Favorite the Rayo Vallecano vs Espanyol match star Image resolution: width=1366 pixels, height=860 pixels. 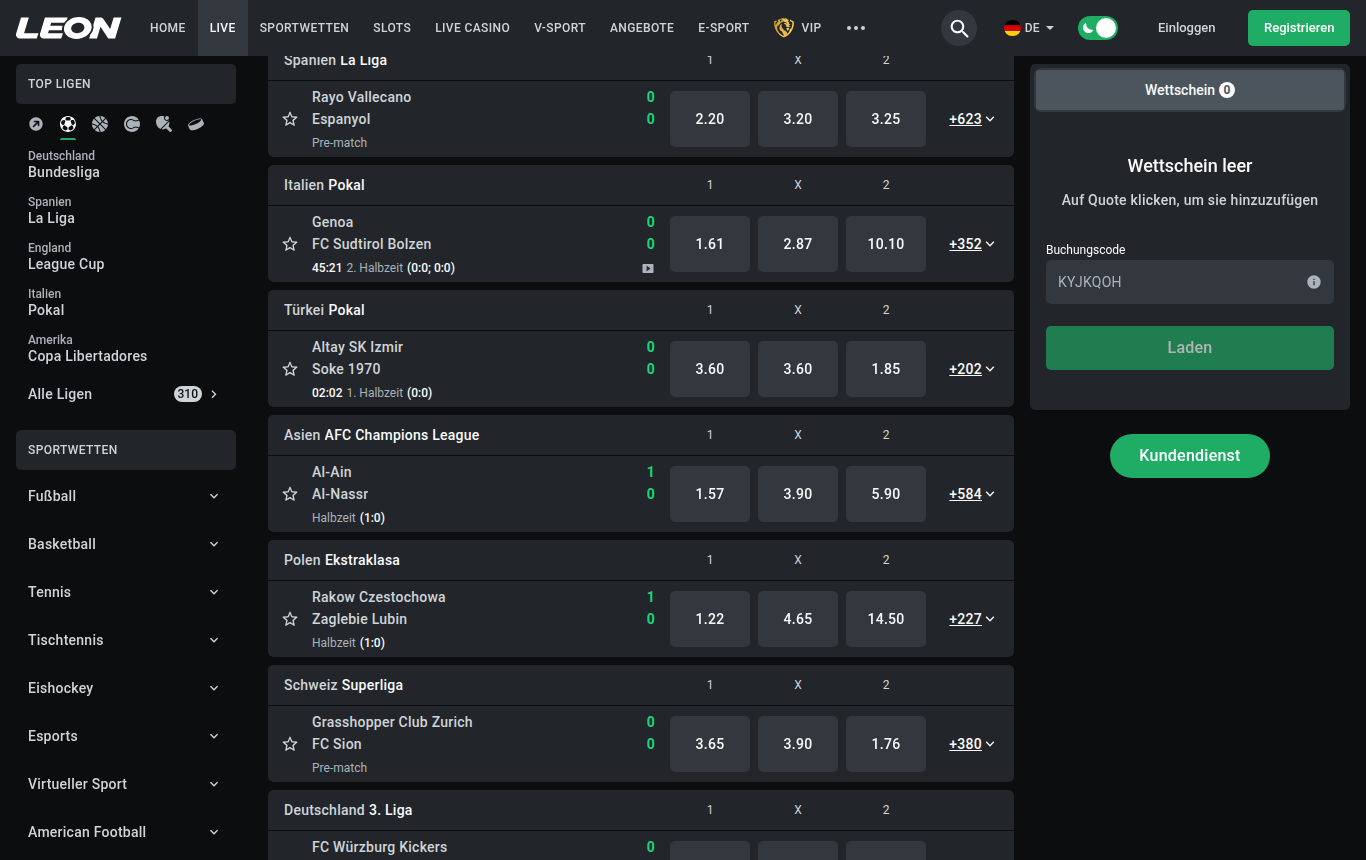290,119
